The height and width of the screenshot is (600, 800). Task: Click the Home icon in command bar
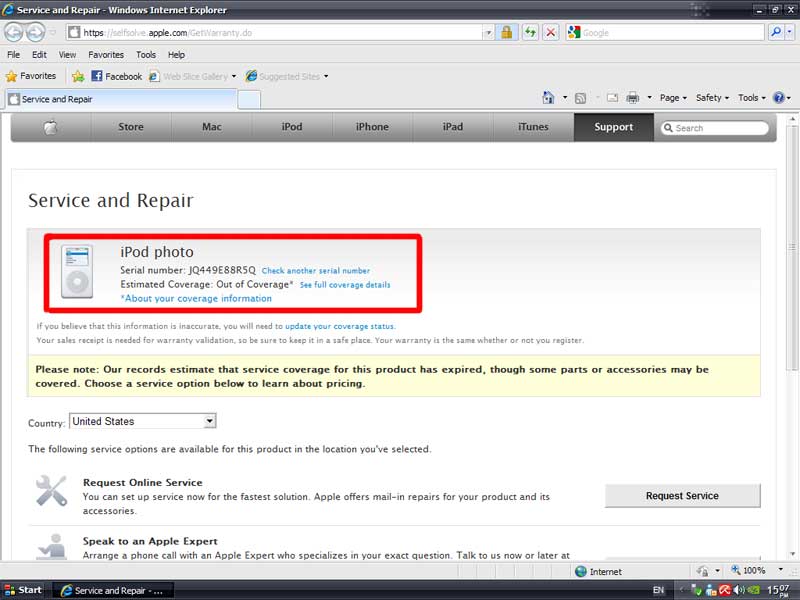548,98
